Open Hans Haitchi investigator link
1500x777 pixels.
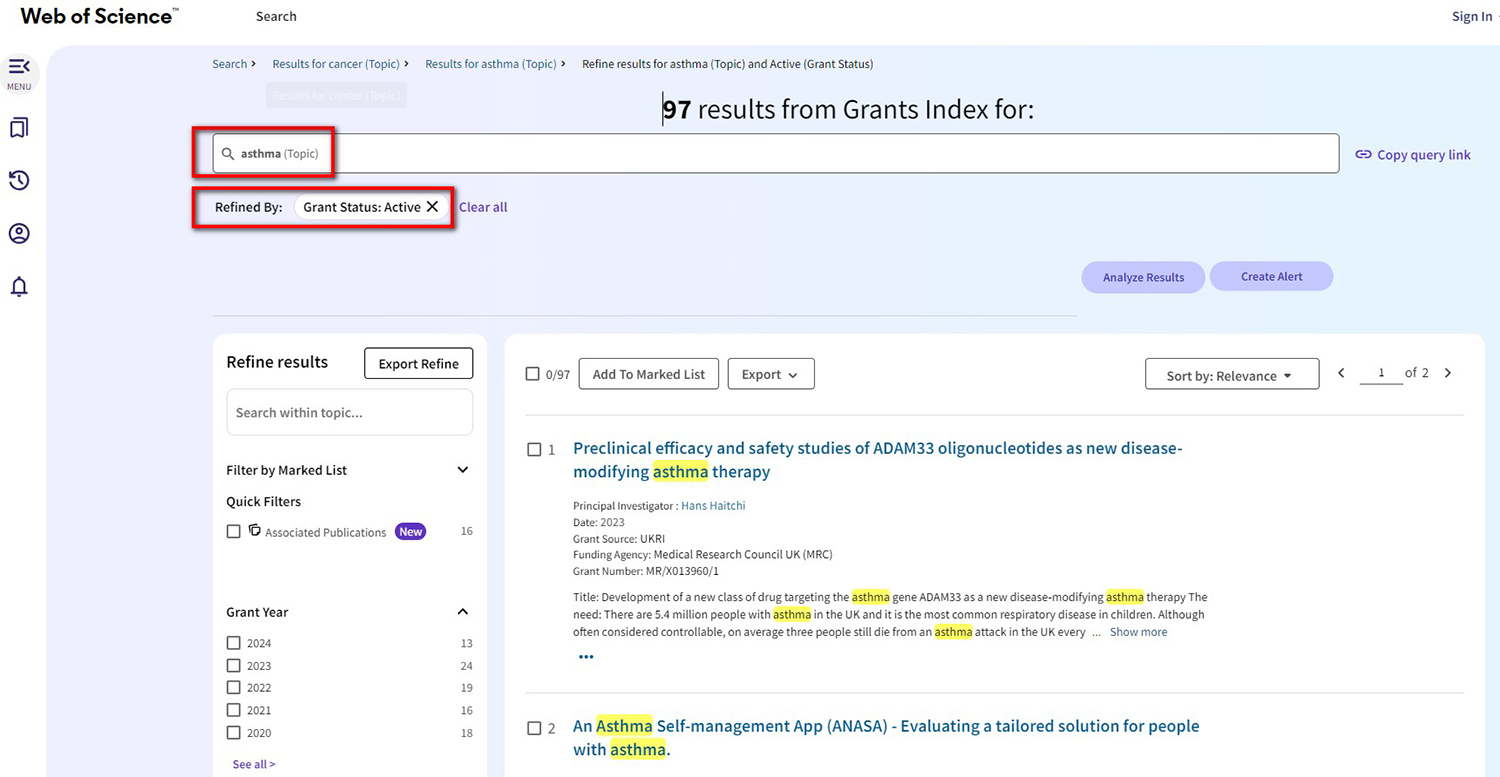click(x=713, y=506)
